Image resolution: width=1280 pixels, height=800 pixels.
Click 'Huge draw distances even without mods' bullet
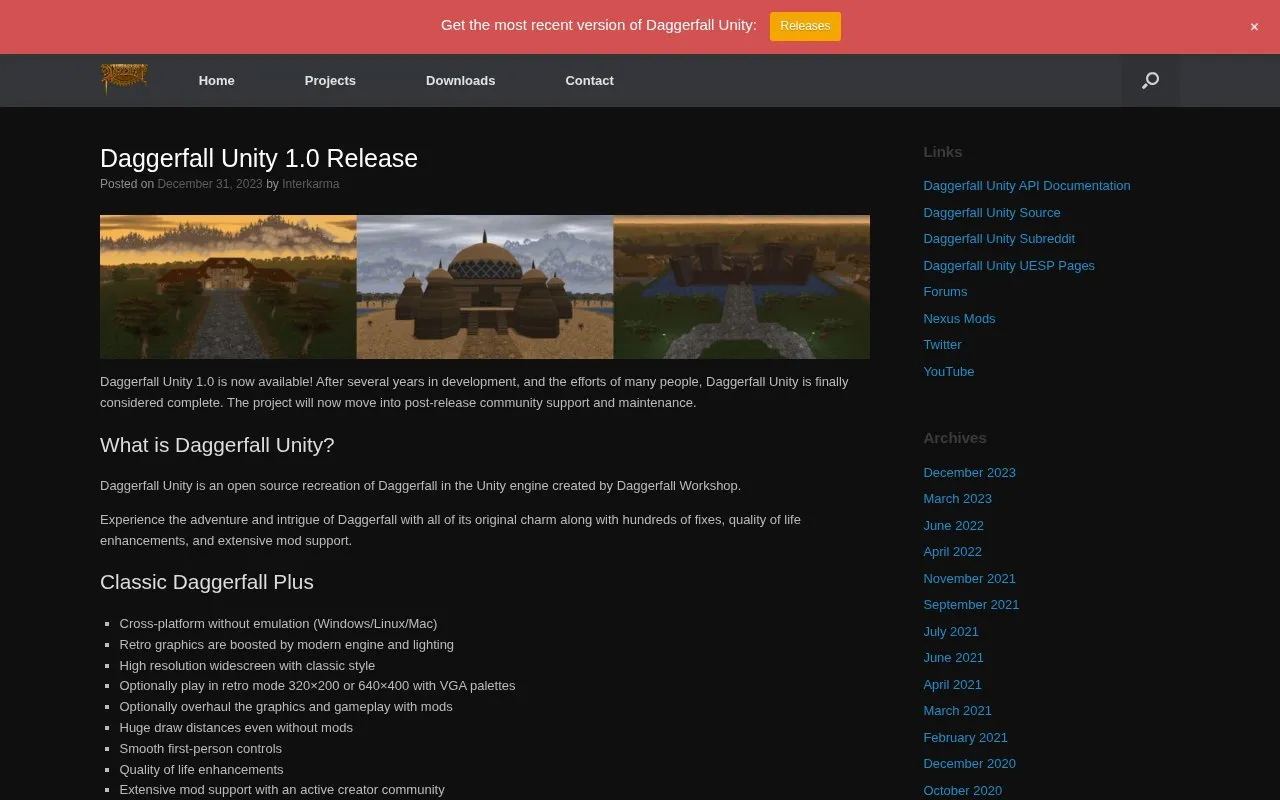click(236, 727)
